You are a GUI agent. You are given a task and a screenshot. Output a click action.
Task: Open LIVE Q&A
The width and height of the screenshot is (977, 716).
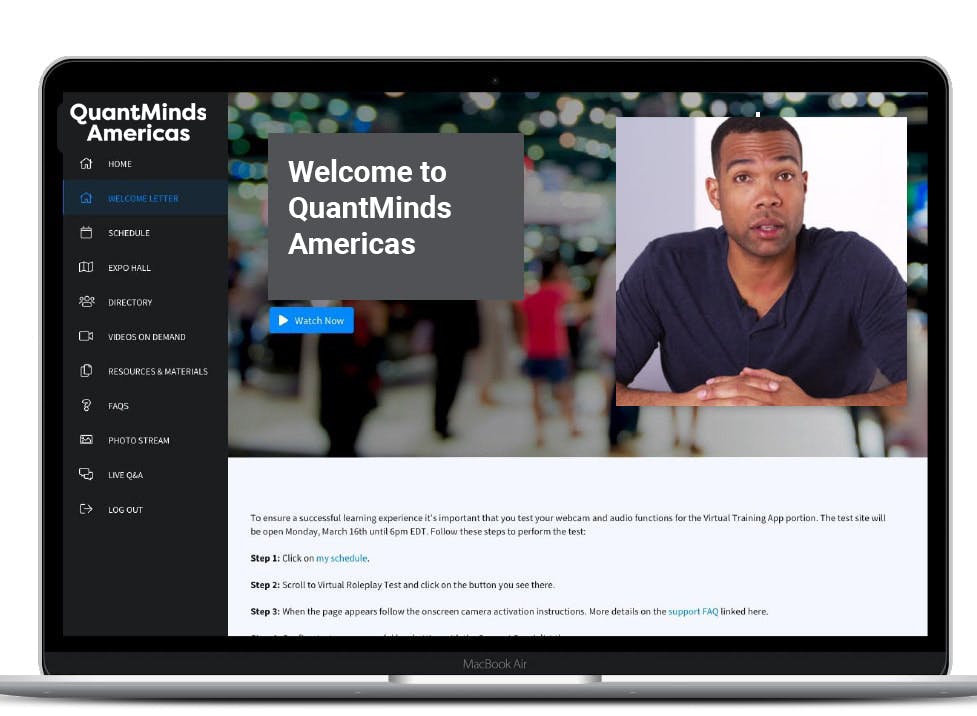125,475
